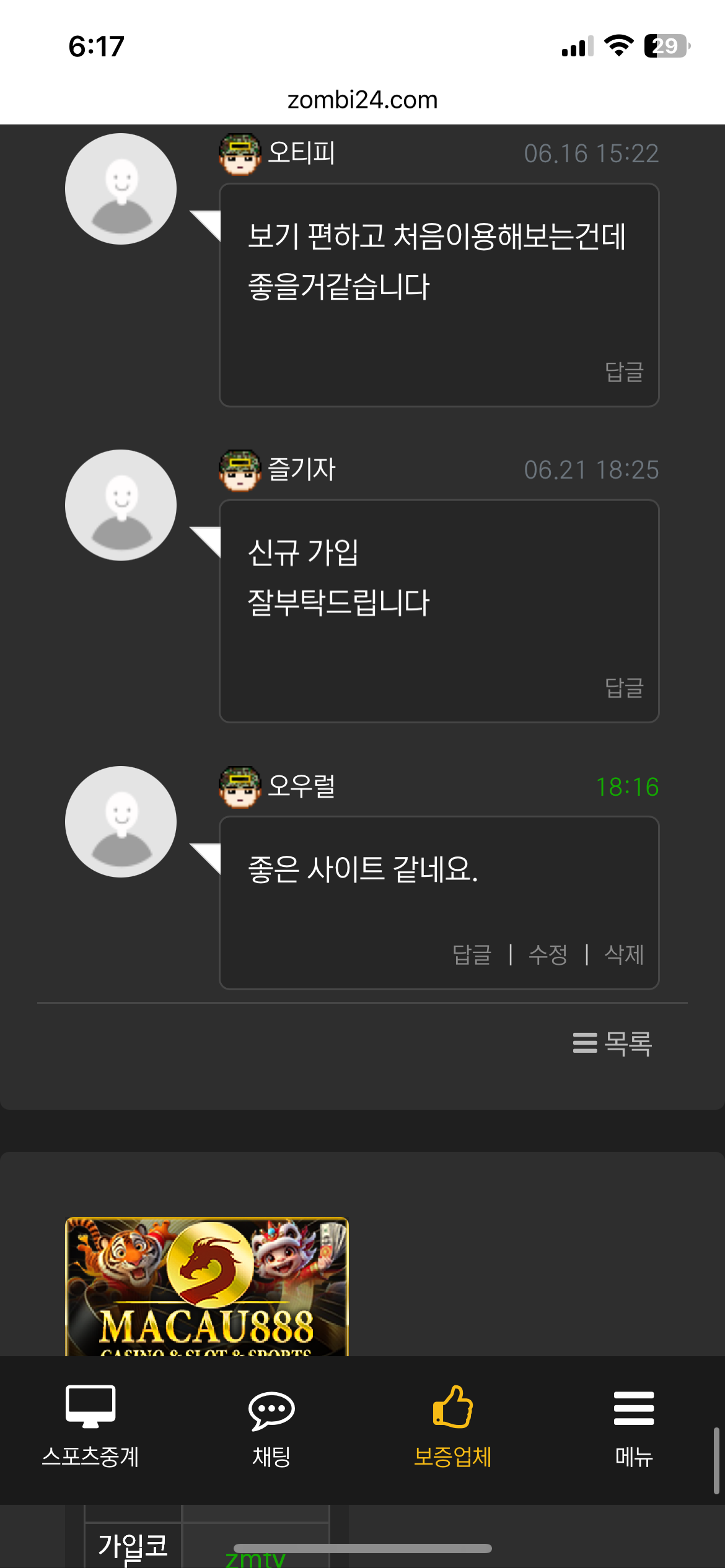Open the 스포츠중계 monitor icon
Viewport: 725px width, 1568px height.
90,1406
